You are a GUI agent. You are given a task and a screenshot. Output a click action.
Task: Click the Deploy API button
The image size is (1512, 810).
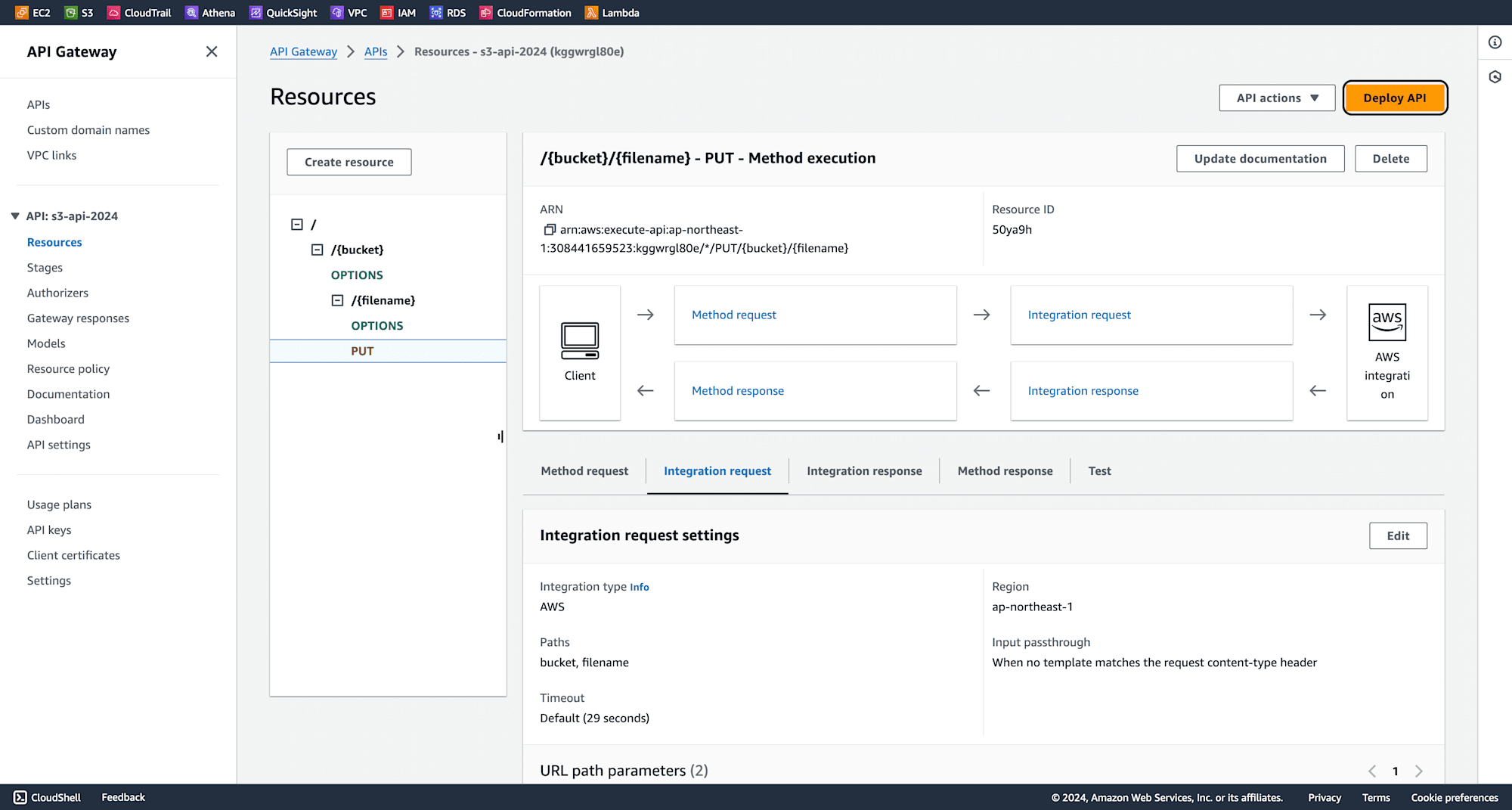(1395, 98)
